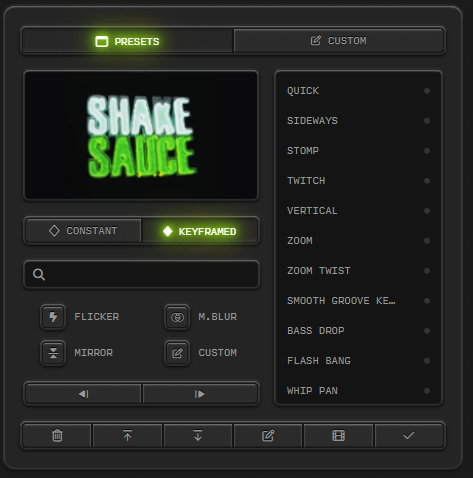Select the Bass Drop preset
The width and height of the screenshot is (473, 478).
coord(358,331)
